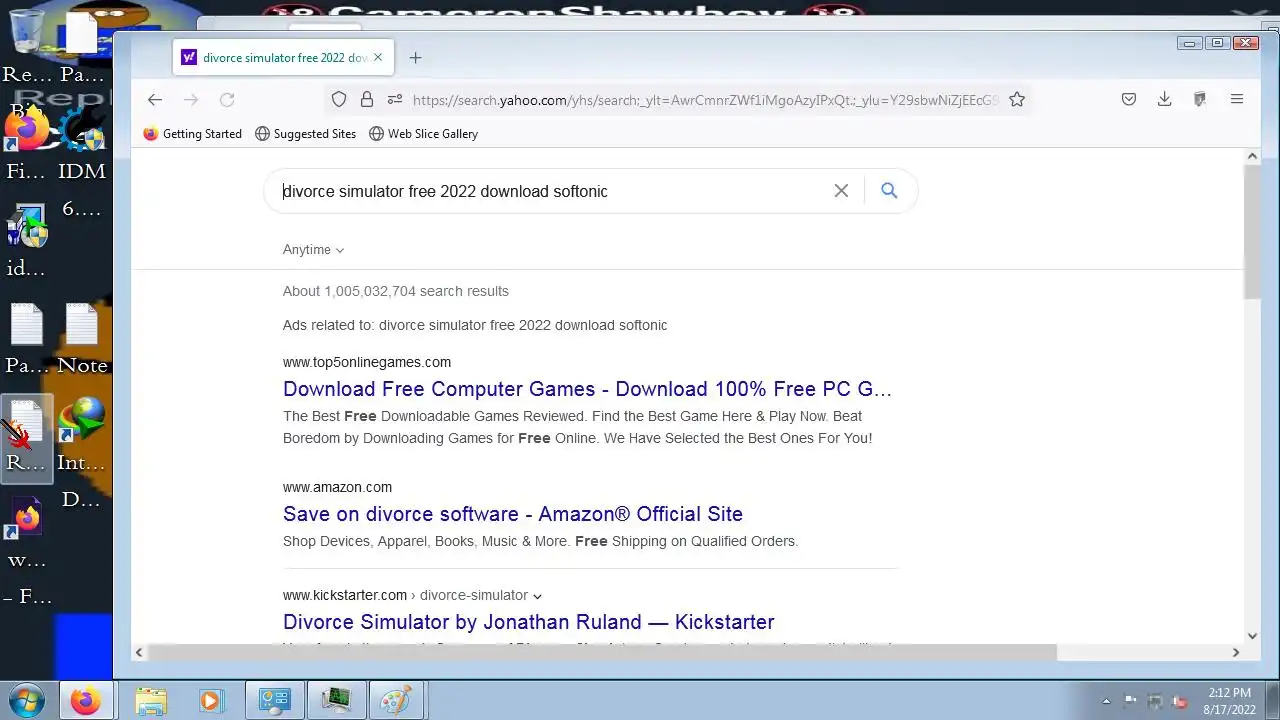Click the www.amazon.com URL text
1280x720 pixels.
337,487
